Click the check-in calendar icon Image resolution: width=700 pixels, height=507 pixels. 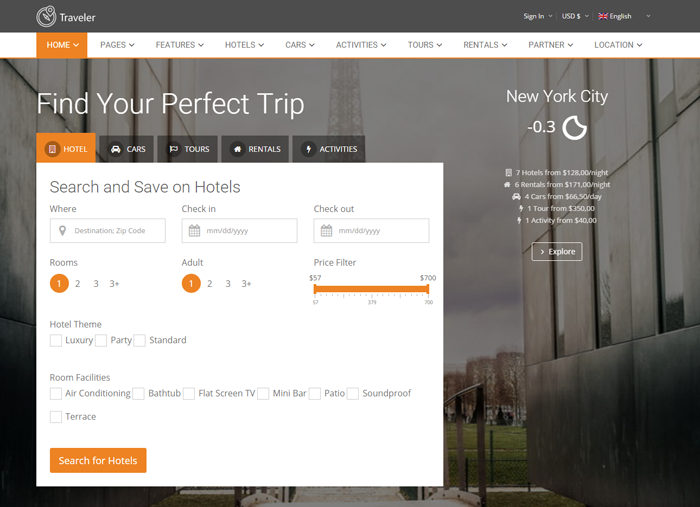pos(195,231)
